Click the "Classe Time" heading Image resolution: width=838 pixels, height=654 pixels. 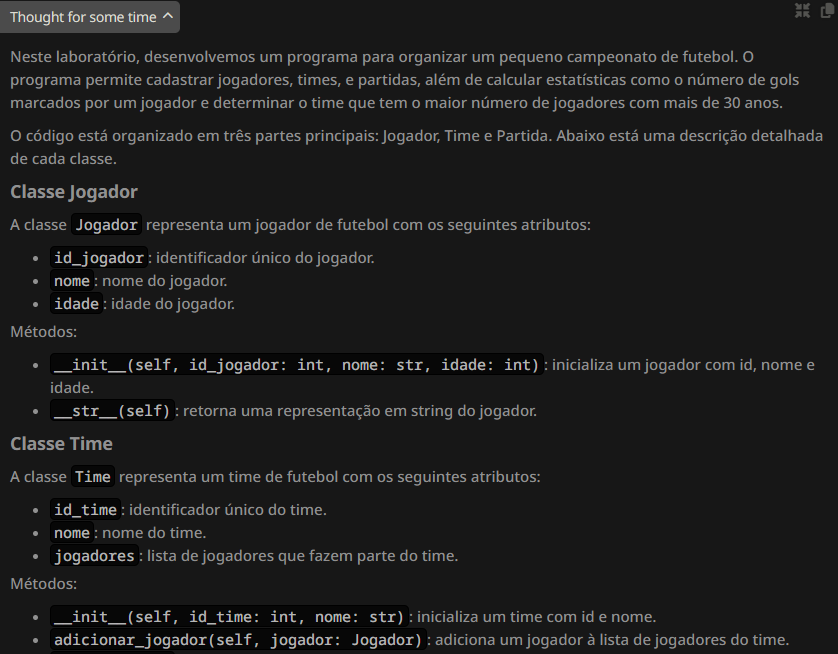[x=61, y=444]
